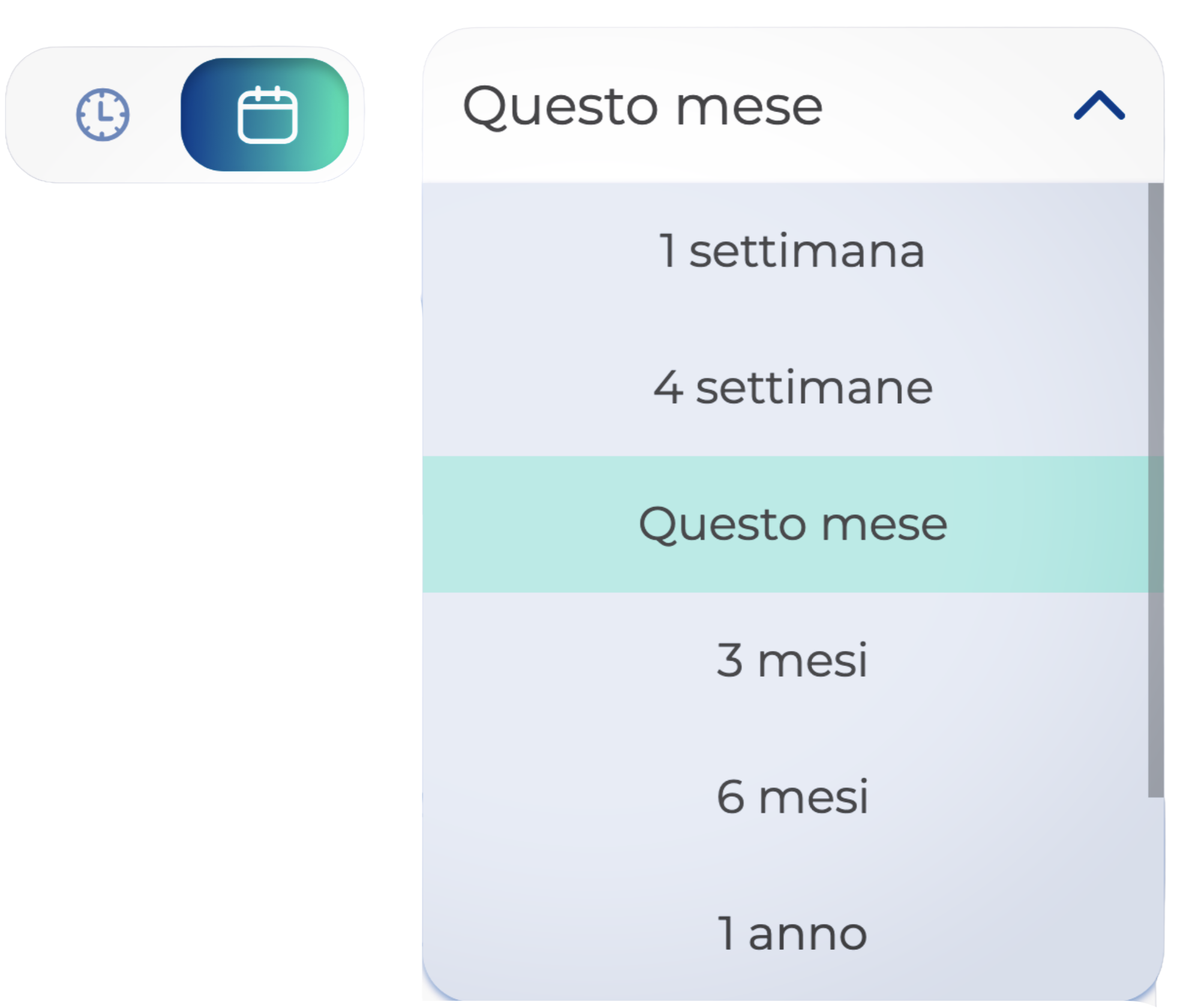Click the teal-highlighted current selection row

point(792,524)
